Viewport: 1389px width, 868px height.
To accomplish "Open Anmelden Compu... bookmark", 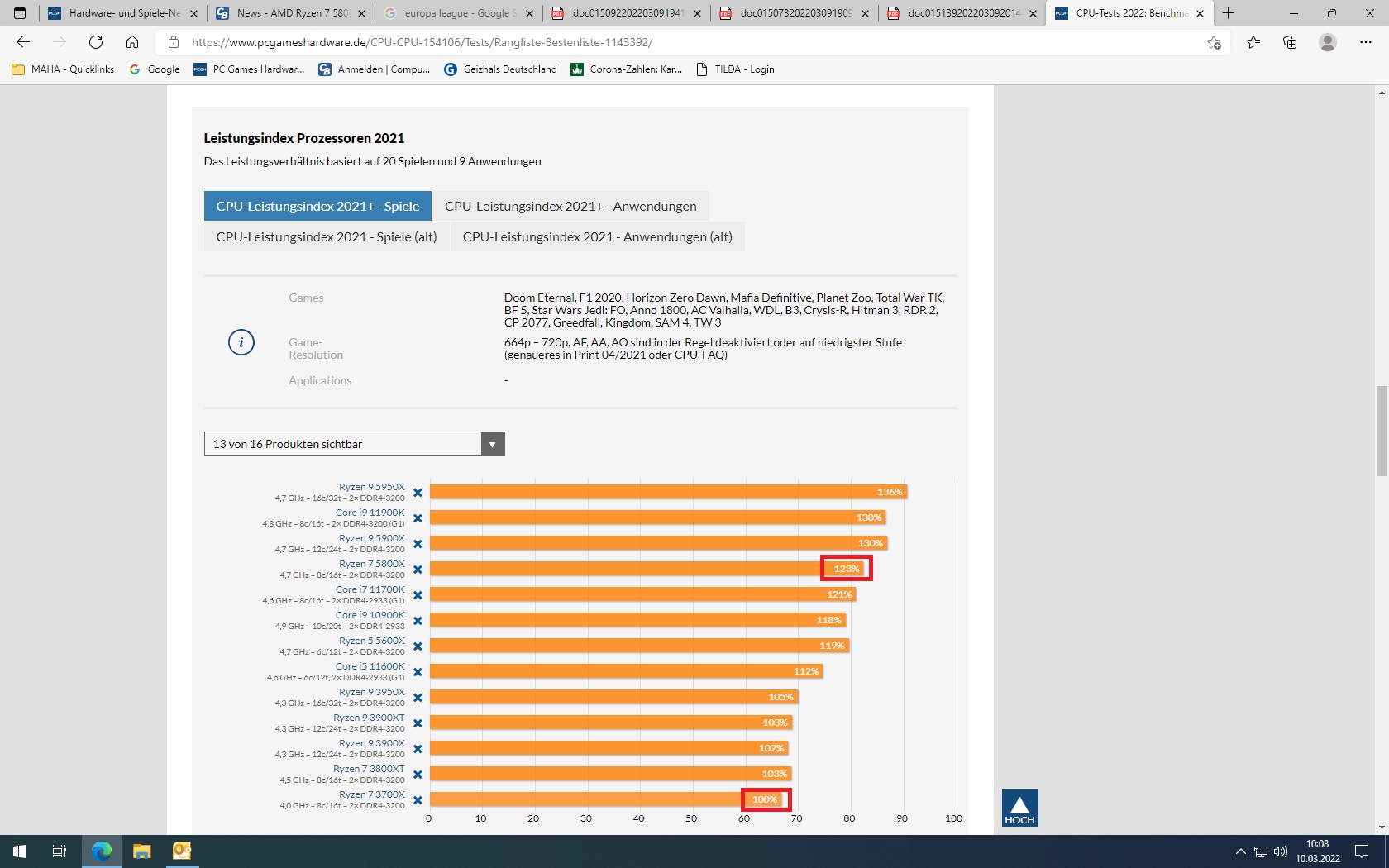I will (375, 69).
